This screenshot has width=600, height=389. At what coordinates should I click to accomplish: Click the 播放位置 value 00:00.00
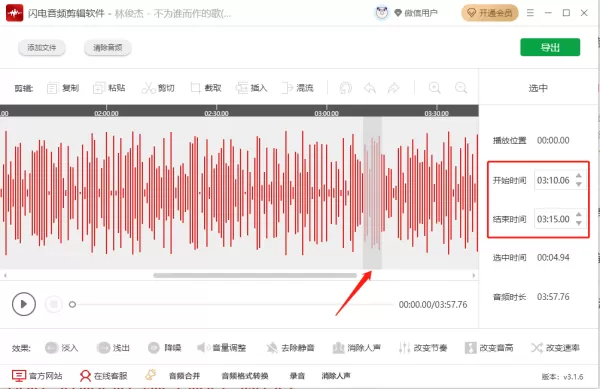553,140
